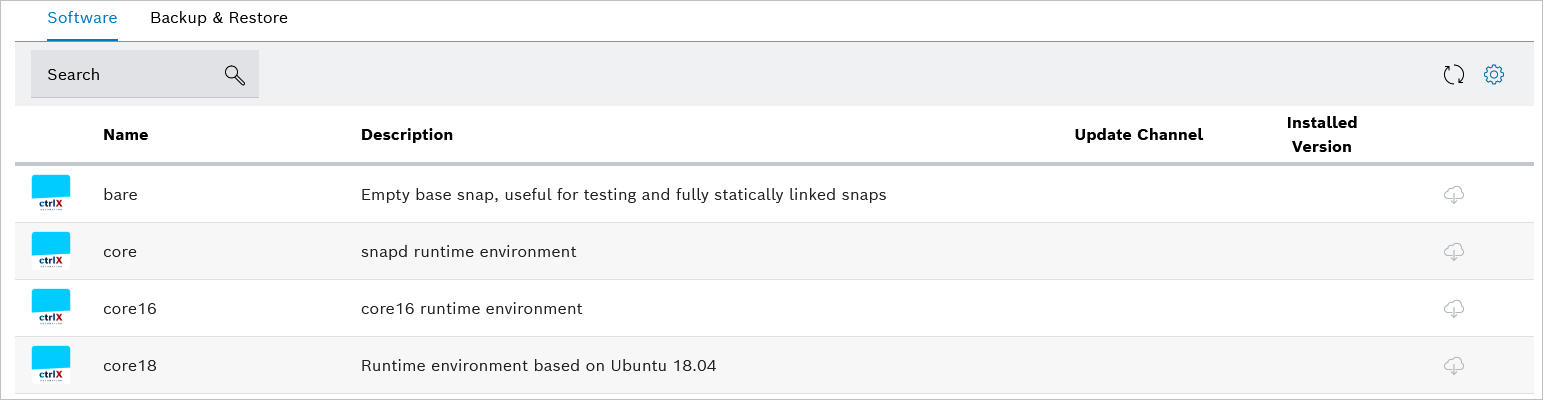
Task: Click the ctrlX icon for core16 snap
Action: point(51,308)
